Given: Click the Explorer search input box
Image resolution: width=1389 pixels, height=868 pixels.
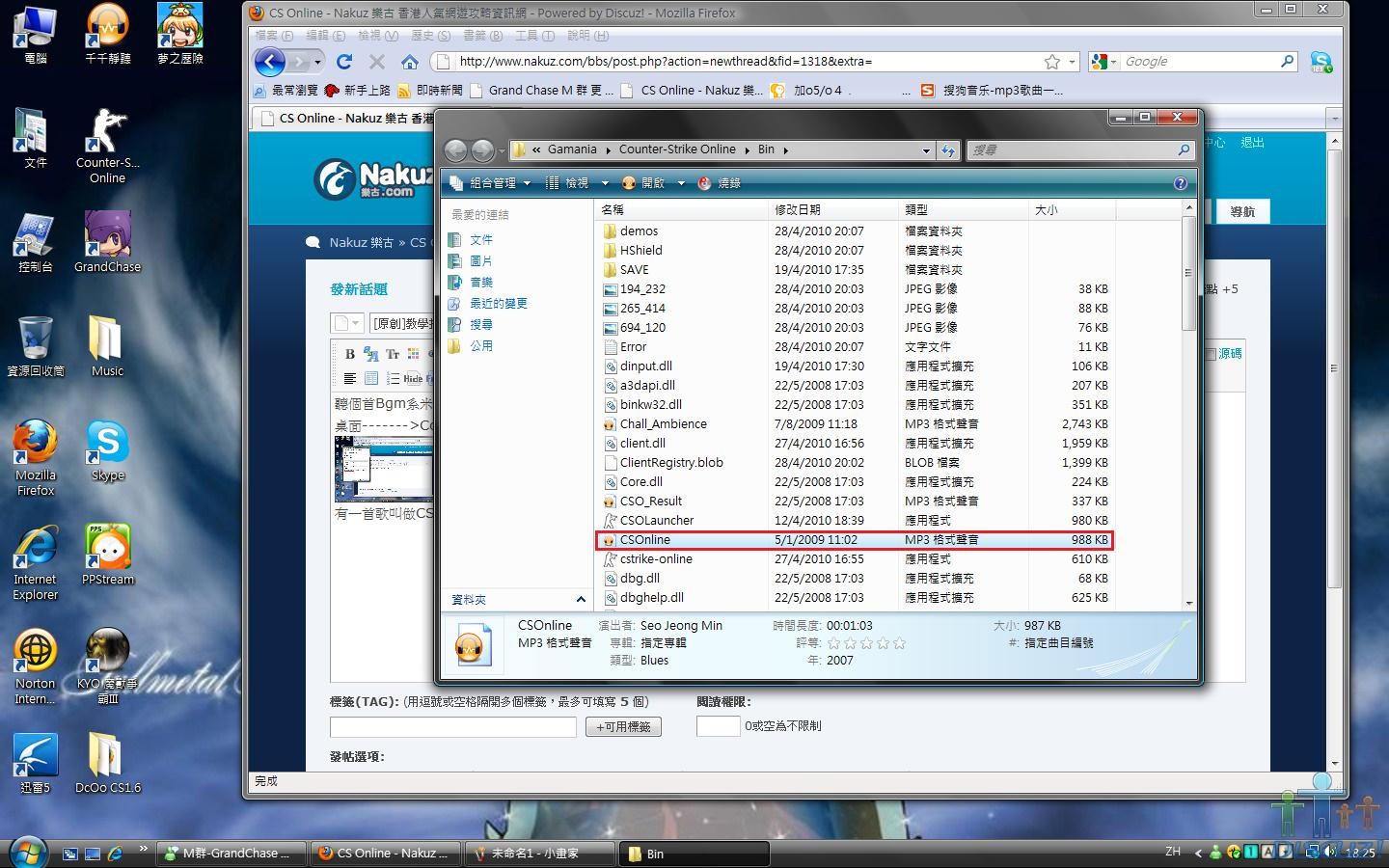Looking at the screenshot, I should coord(1071,150).
